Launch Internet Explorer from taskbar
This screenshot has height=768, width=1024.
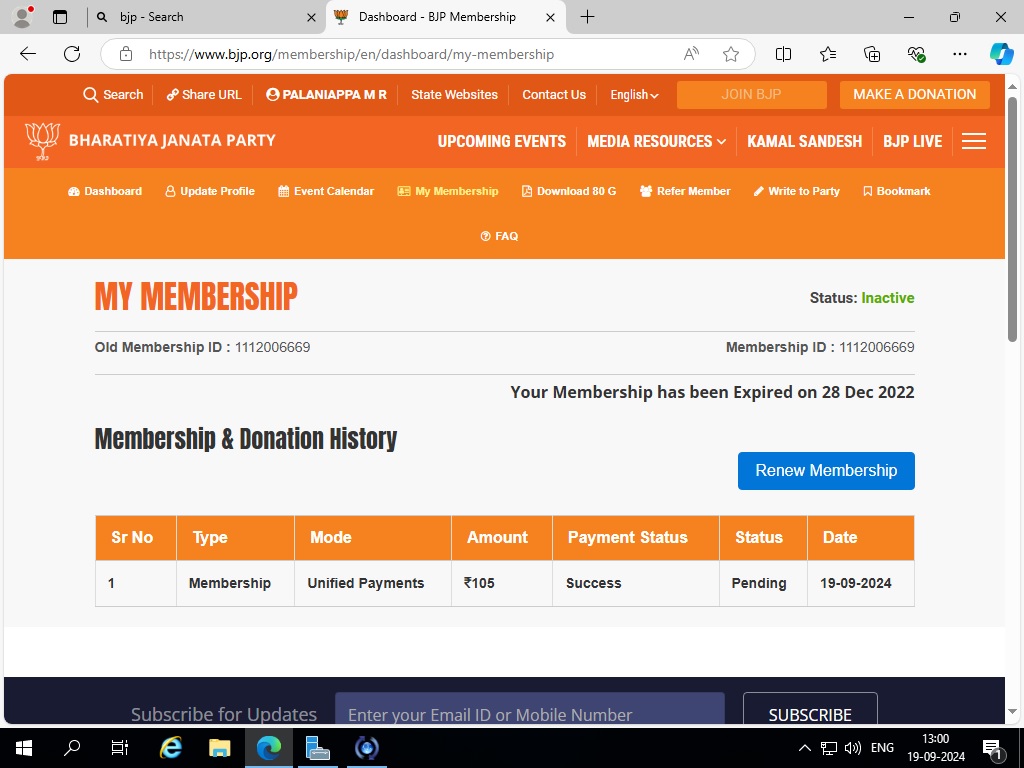point(170,748)
